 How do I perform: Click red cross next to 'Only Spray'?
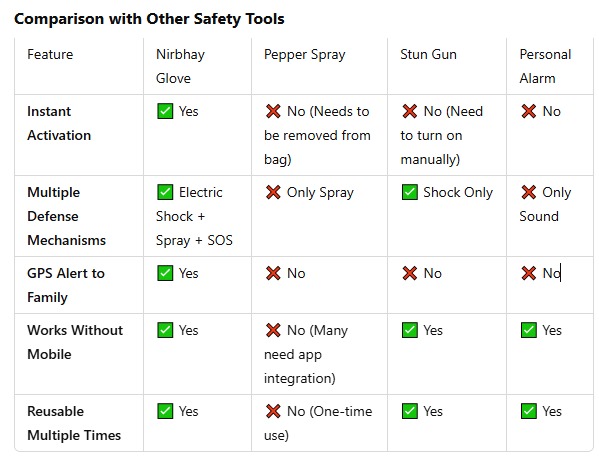pyautogui.click(x=273, y=192)
